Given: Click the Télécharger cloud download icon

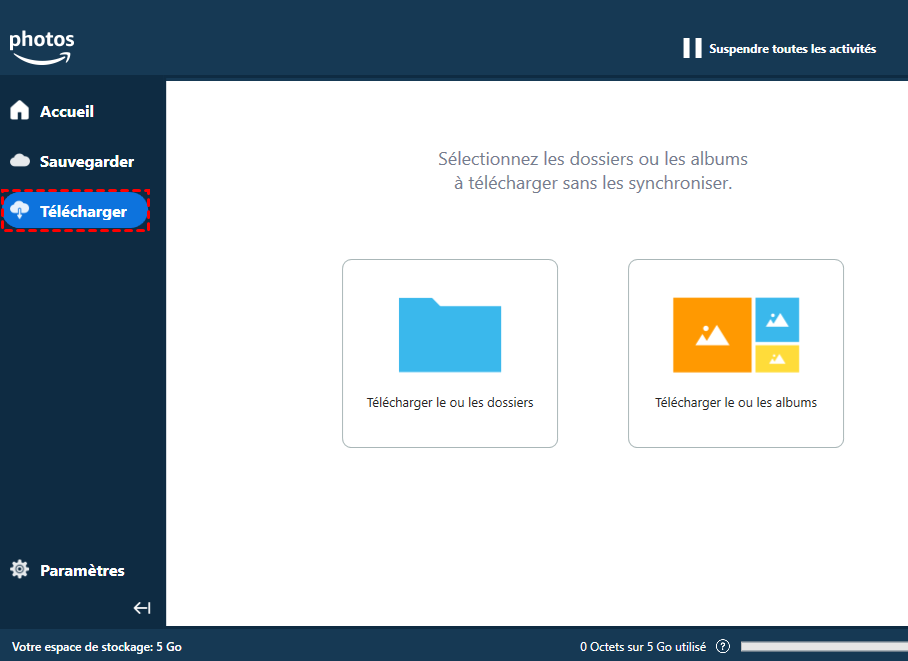Looking at the screenshot, I should (20, 210).
